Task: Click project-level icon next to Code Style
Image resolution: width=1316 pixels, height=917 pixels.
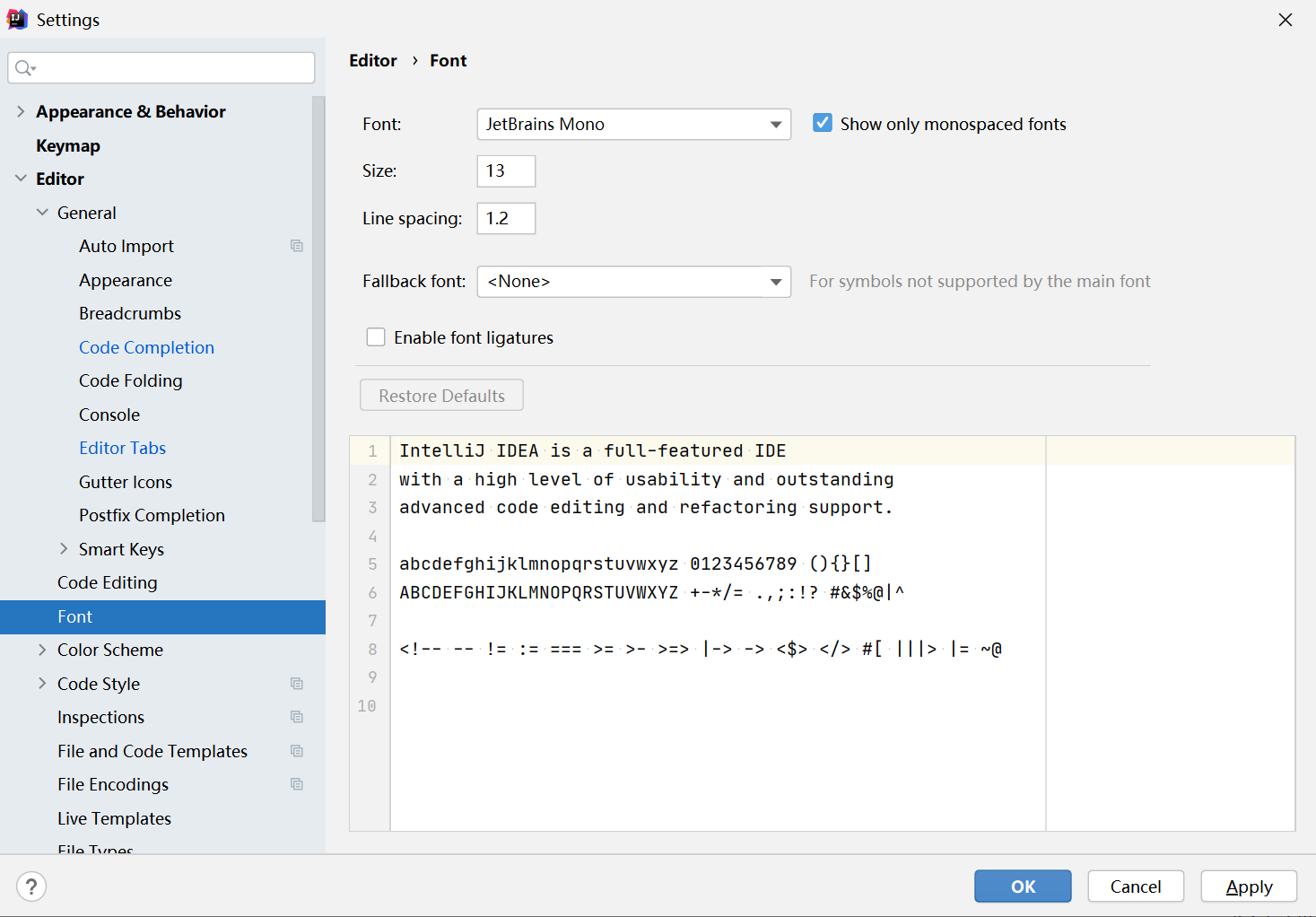Action: 297,684
